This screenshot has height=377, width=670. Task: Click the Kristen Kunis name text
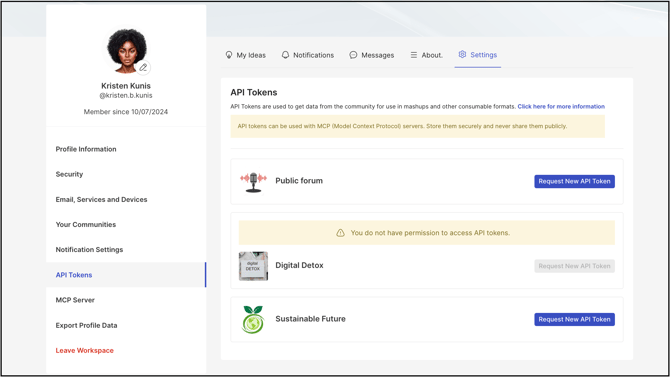coord(126,86)
